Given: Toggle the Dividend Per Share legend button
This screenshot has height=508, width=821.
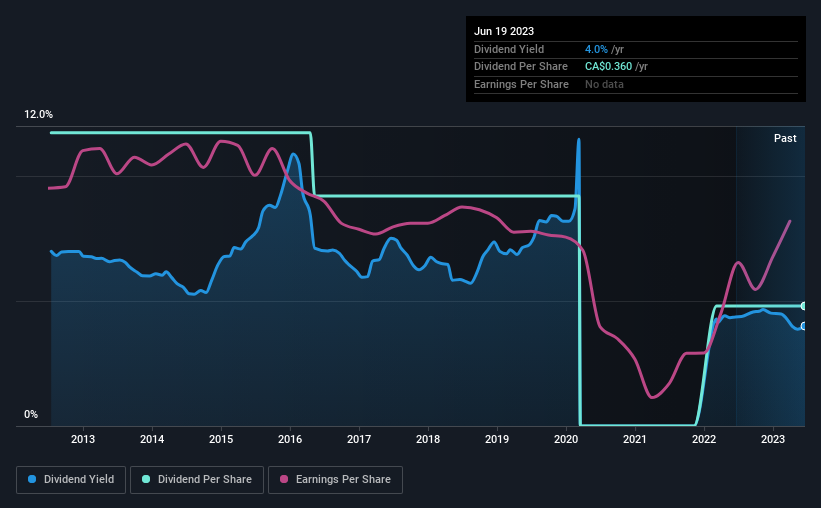Looking at the screenshot, I should pyautogui.click(x=197, y=480).
